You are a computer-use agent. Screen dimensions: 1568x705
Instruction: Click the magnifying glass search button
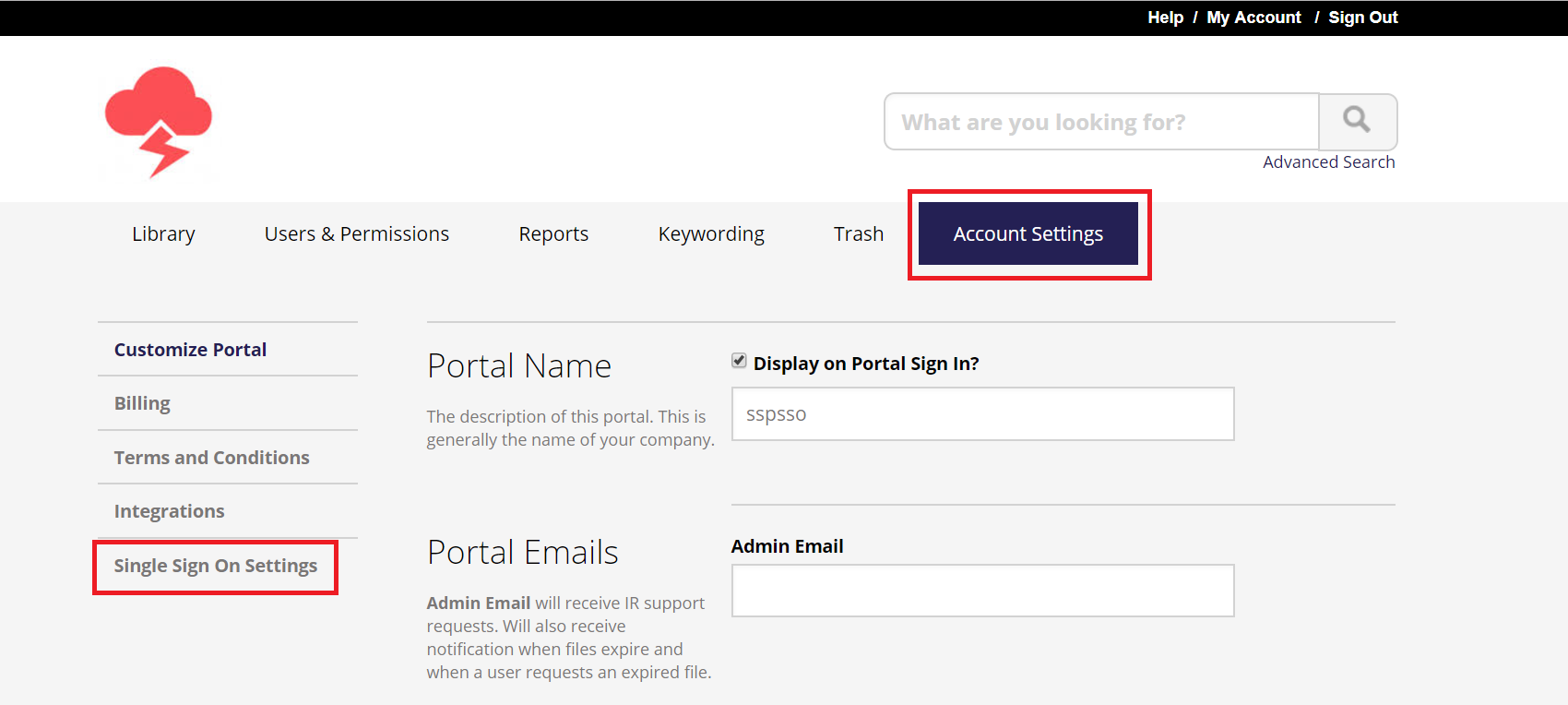1357,121
